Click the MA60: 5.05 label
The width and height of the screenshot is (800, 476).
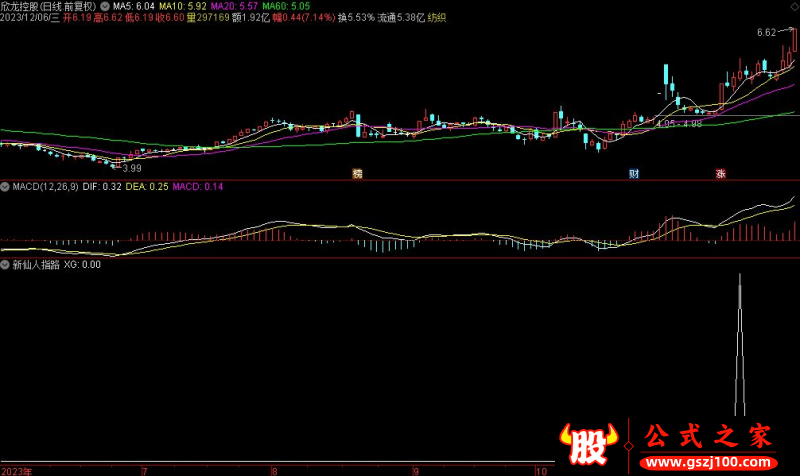click(286, 6)
